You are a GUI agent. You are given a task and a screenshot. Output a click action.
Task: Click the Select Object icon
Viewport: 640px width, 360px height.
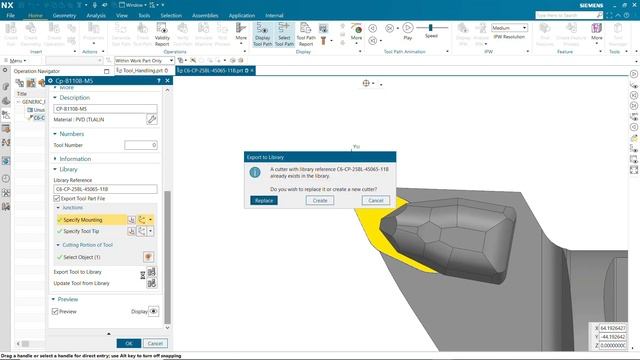pos(148,257)
